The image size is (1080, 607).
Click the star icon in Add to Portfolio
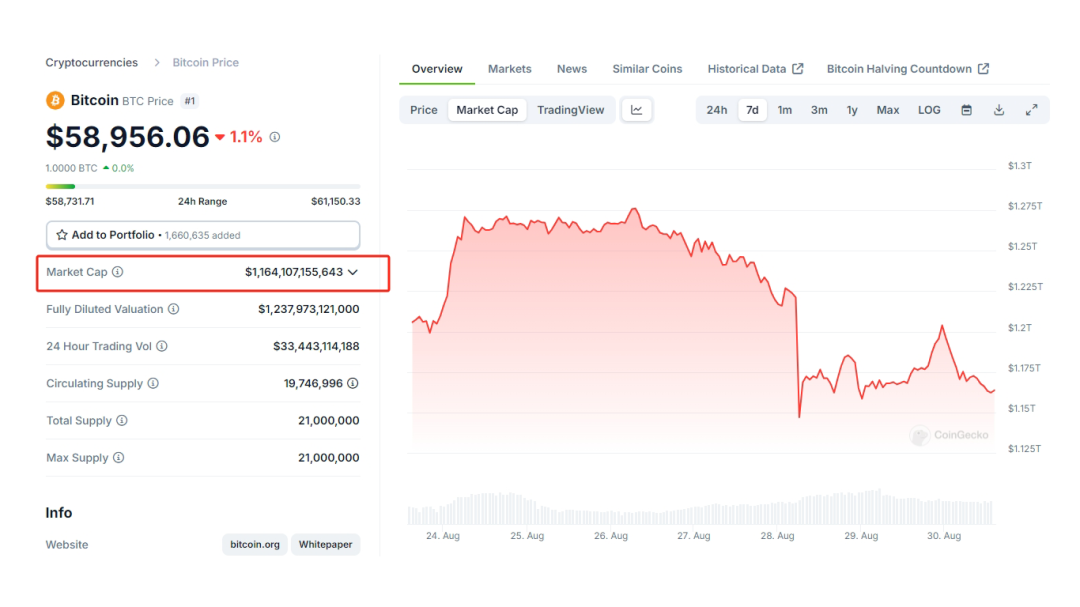[62, 235]
